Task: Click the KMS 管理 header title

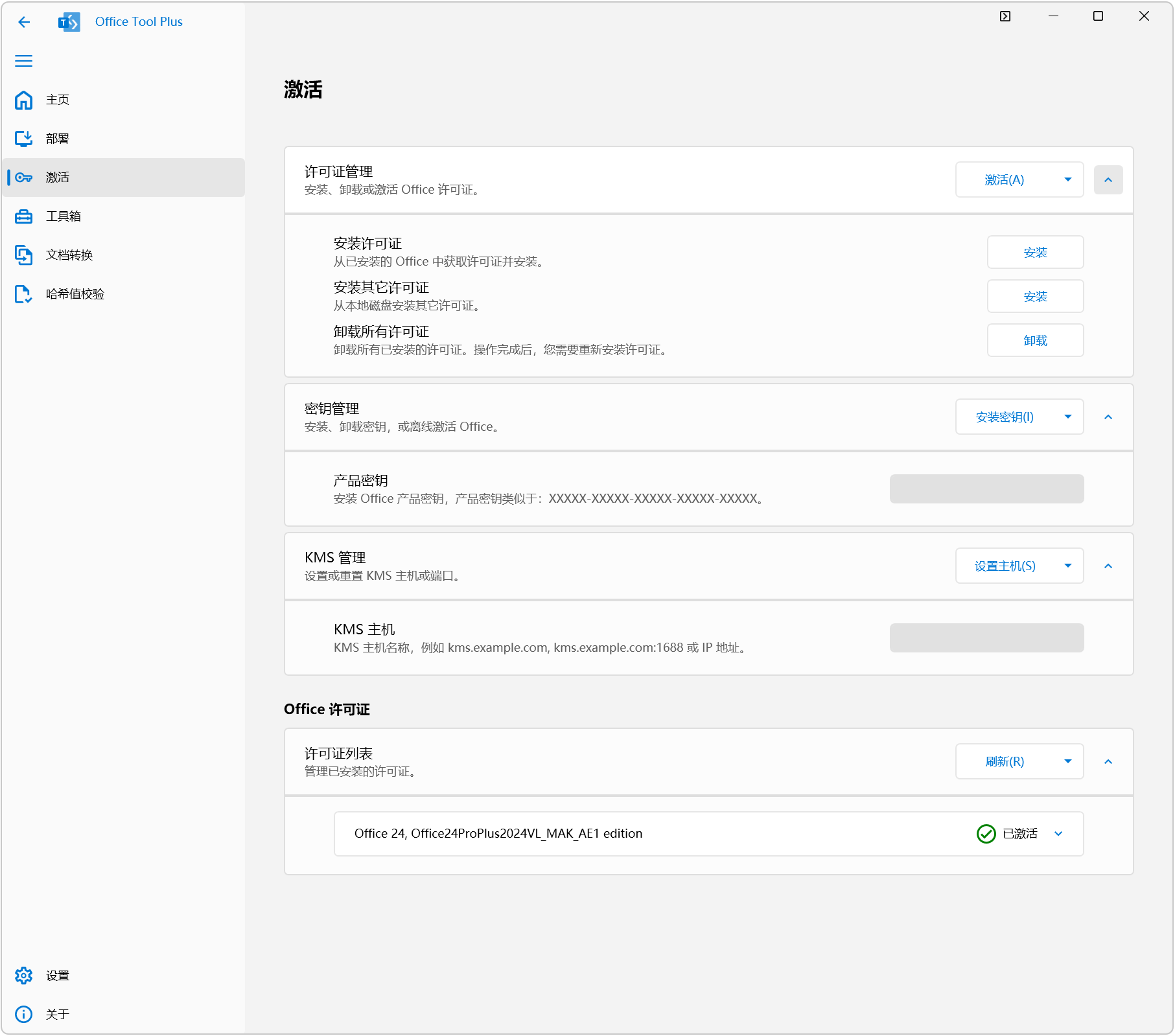Action: coord(335,558)
